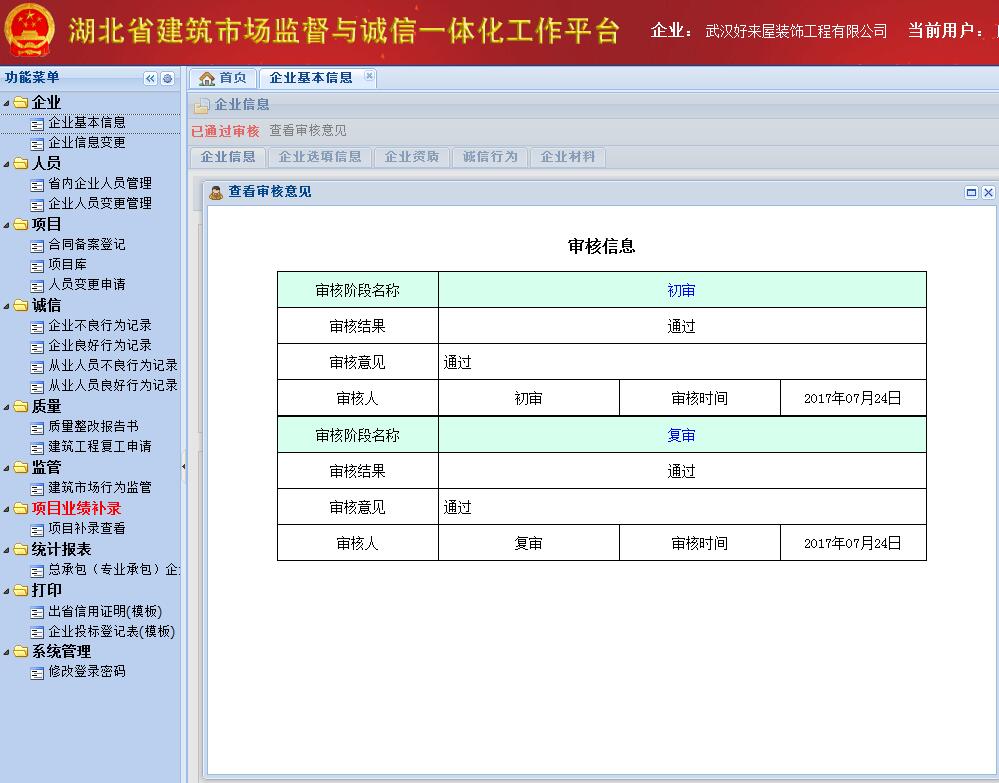Click the page icon beside 项目库
The image size is (999, 783).
38,265
